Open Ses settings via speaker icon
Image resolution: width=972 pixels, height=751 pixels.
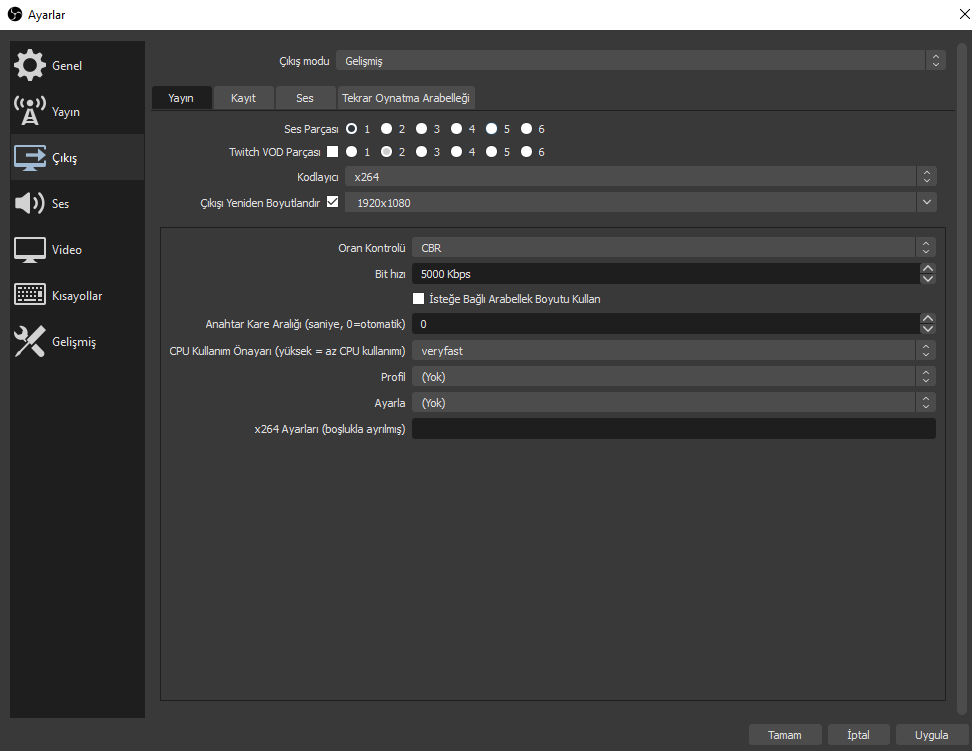click(30, 203)
